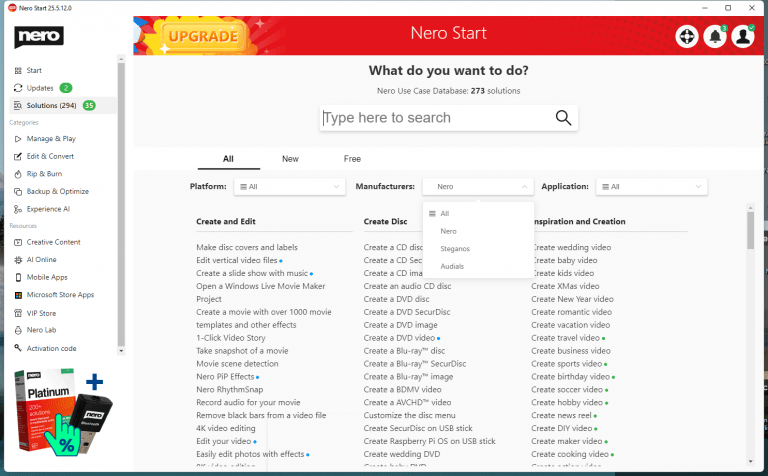768x476 pixels.
Task: Switch to the New tab
Action: pyautogui.click(x=290, y=159)
